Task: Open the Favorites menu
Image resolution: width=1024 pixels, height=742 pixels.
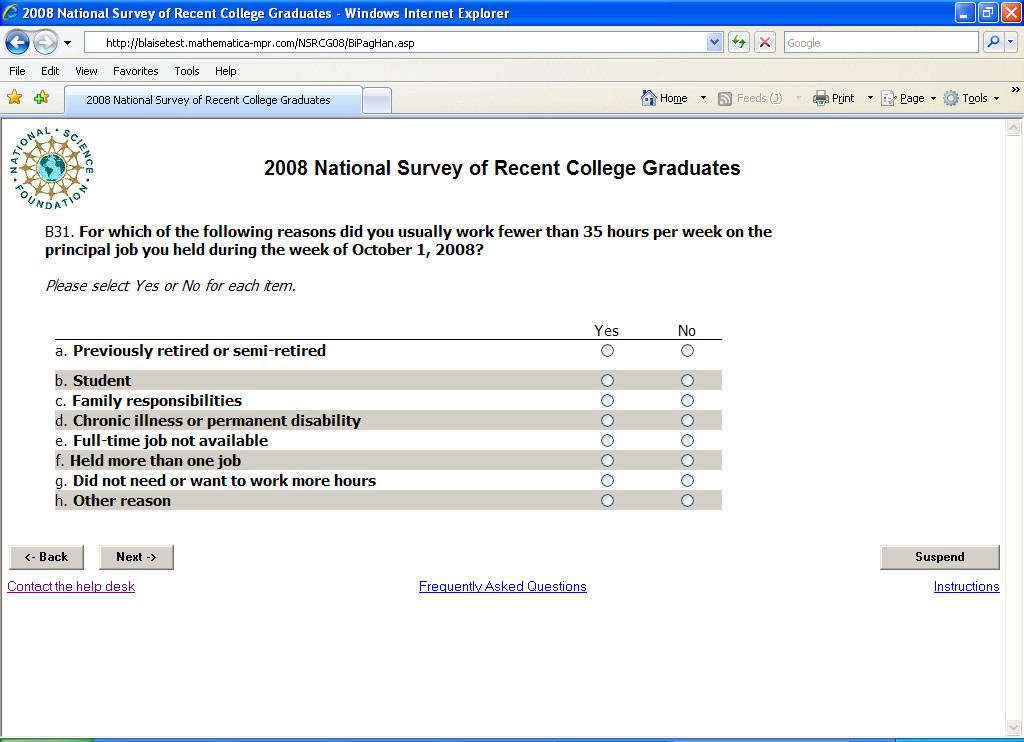Action: pyautogui.click(x=135, y=71)
